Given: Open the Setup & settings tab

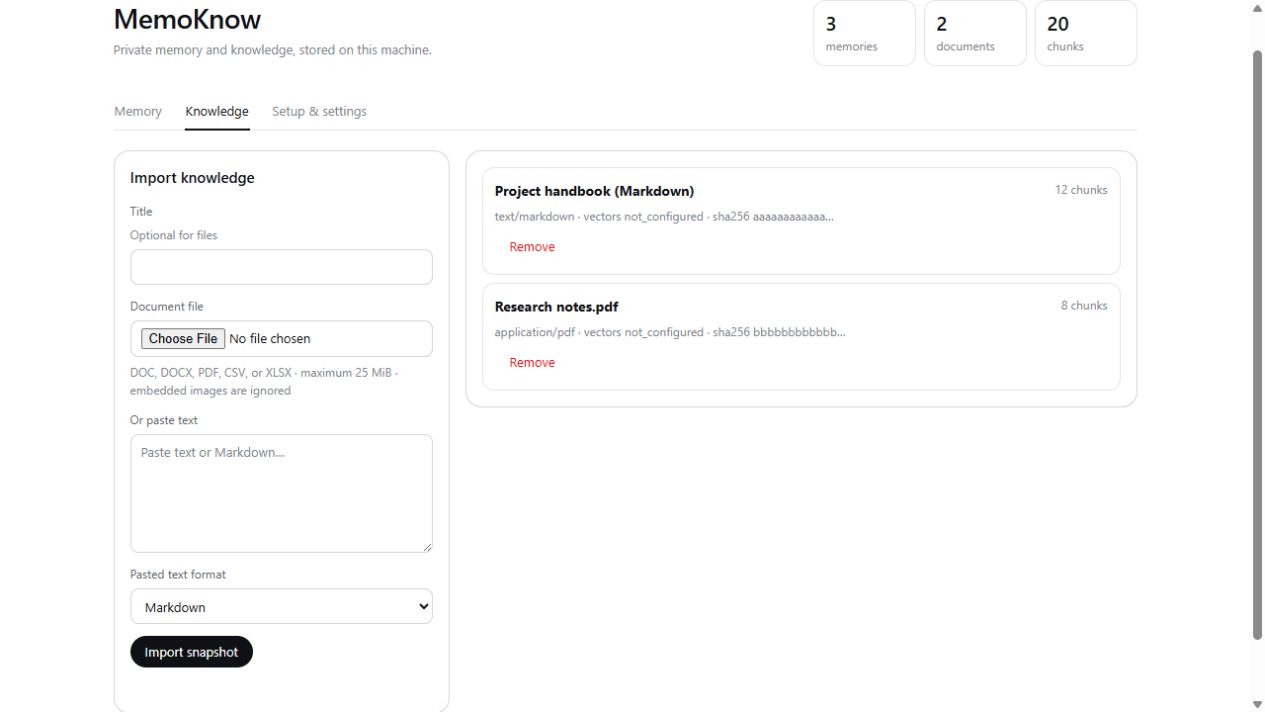Looking at the screenshot, I should [319, 111].
